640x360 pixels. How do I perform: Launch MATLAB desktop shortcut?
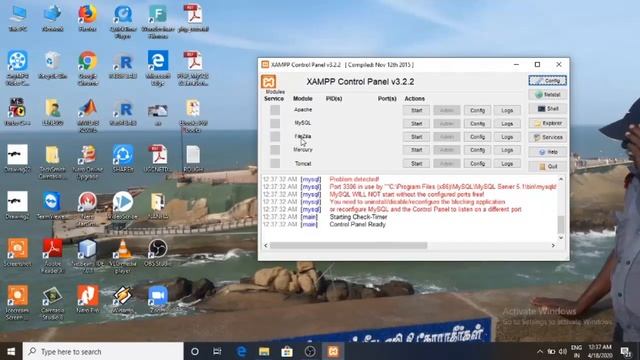point(88,115)
